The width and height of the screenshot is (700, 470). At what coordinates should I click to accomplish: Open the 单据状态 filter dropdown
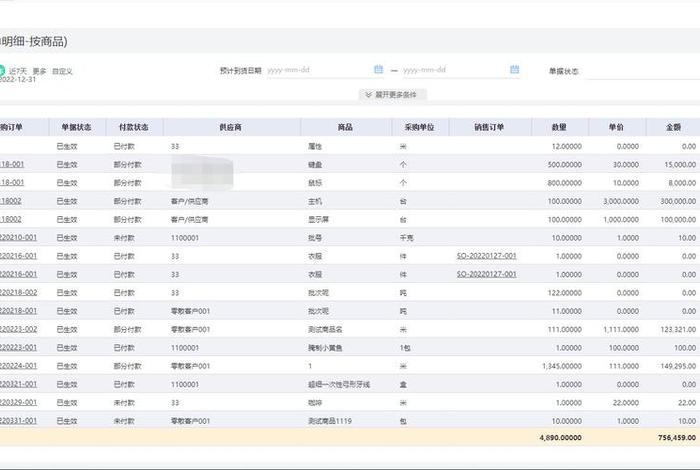pyautogui.click(x=643, y=71)
